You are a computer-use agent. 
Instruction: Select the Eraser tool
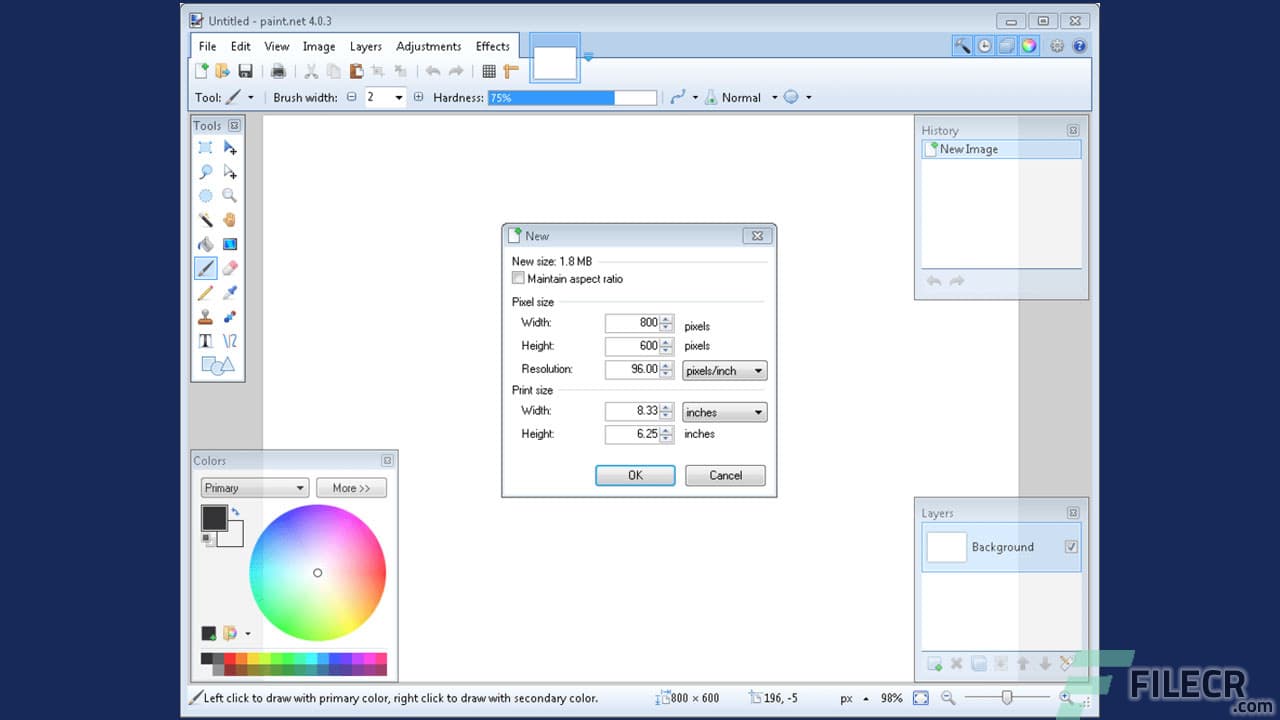(230, 267)
